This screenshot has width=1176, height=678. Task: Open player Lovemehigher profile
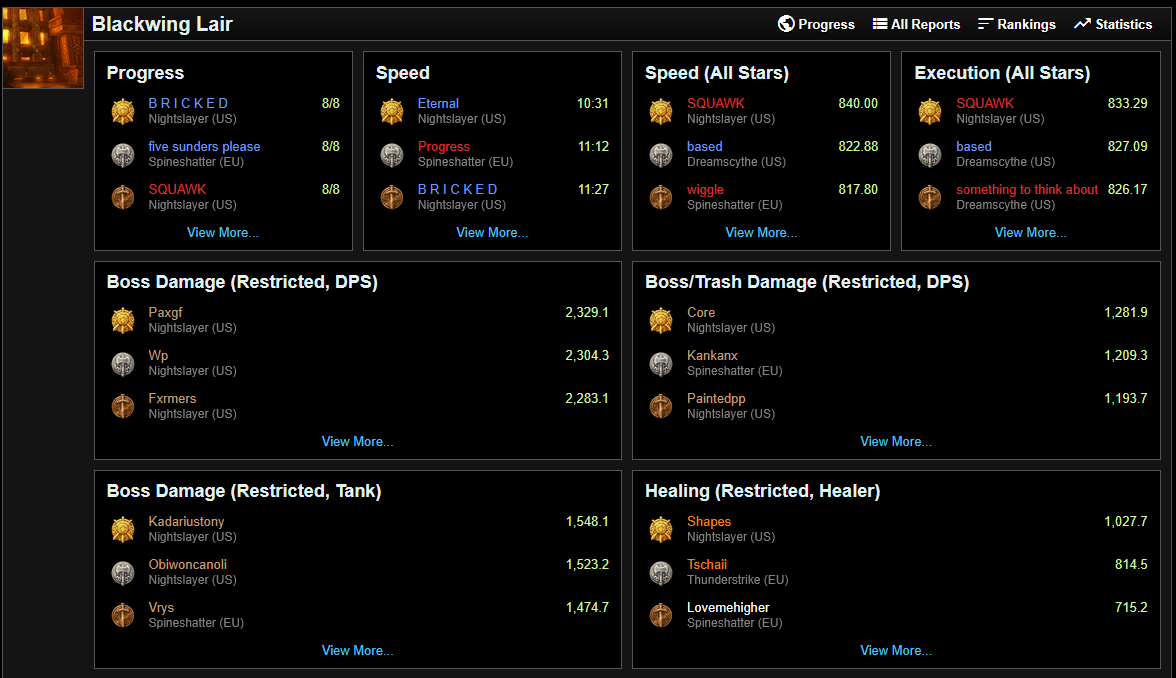click(x=728, y=608)
